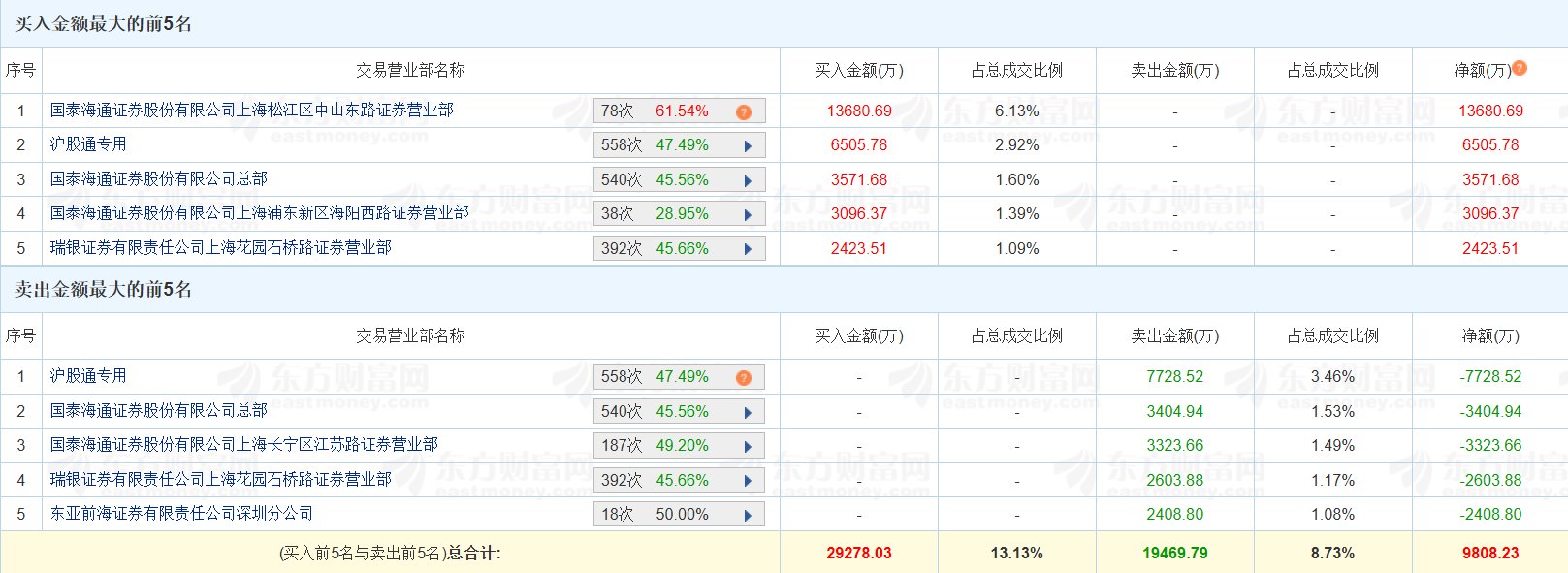Expand the arrow in the 浦东新区海阳西路 row
Screen dimensions: 1568x573
click(x=748, y=214)
